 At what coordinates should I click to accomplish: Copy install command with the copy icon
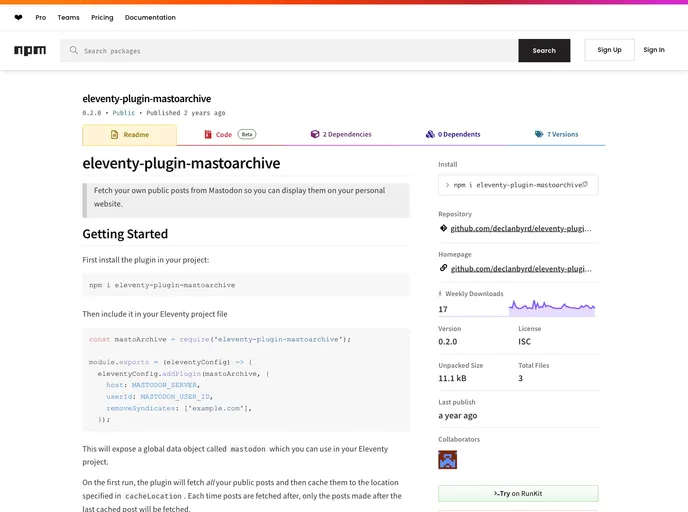coord(585,184)
